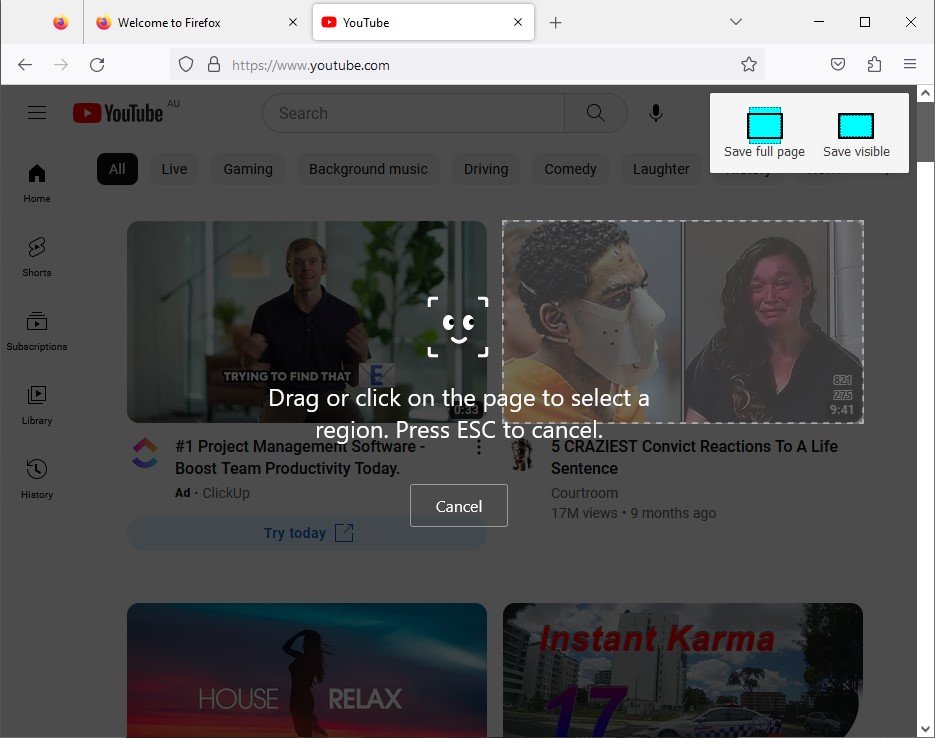Open the Extensions puzzle icon

(874, 64)
